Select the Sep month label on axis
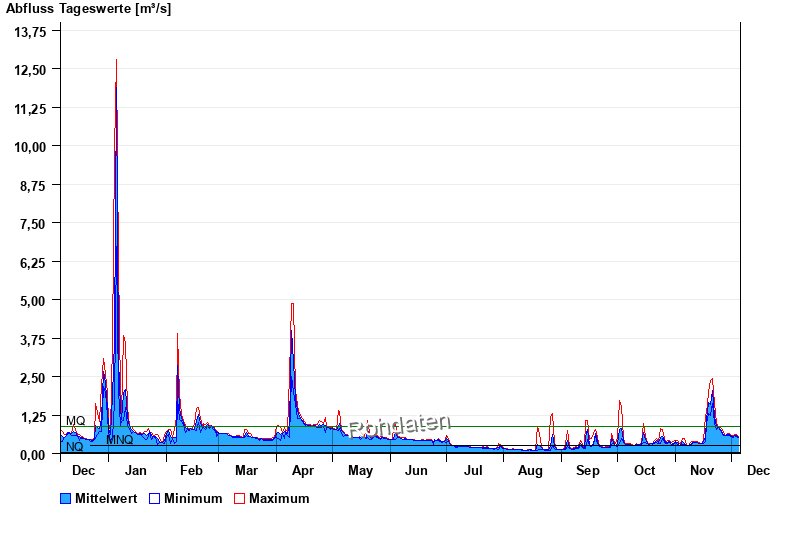800x550 pixels. click(x=588, y=470)
